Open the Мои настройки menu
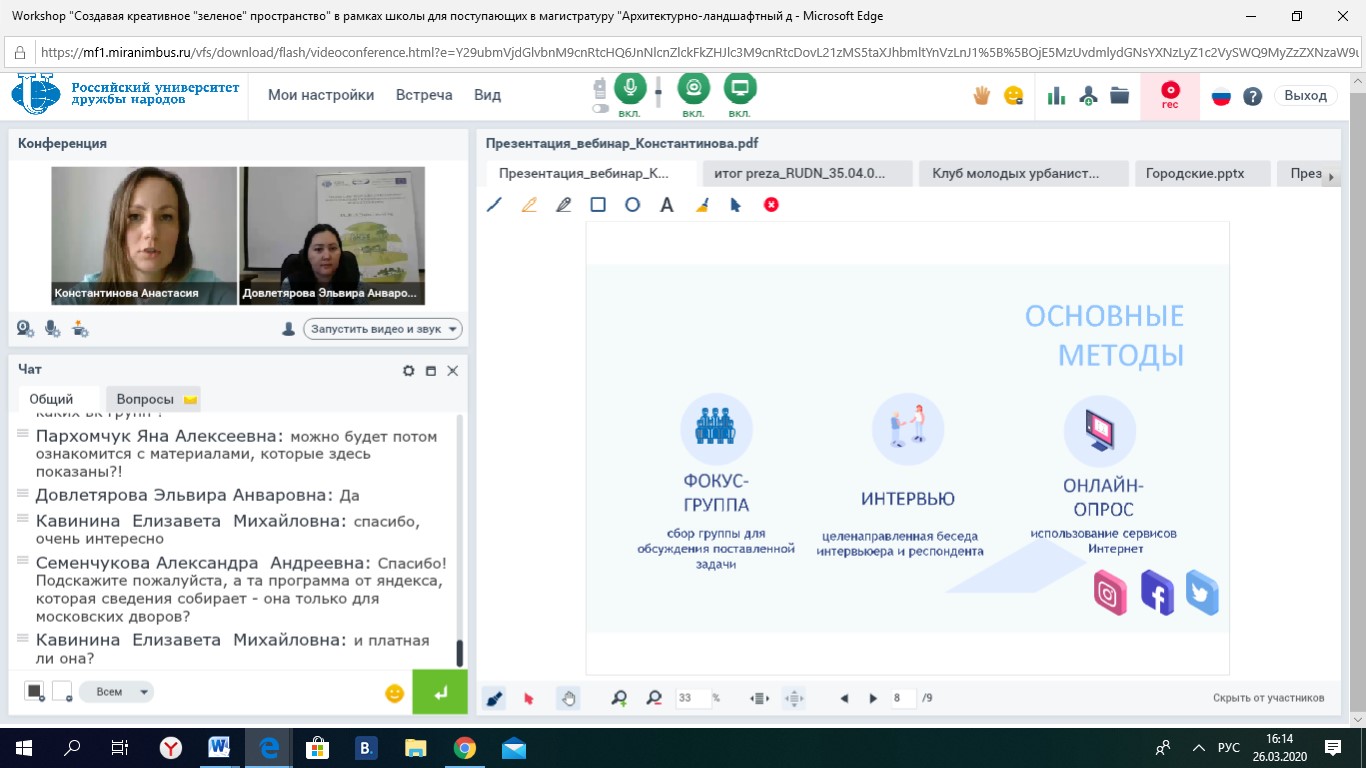This screenshot has height=768, width=1366. 321,95
